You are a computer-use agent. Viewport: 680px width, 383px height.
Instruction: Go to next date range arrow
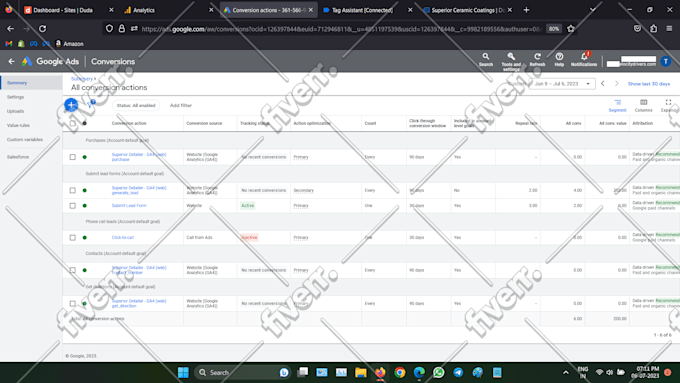point(617,83)
